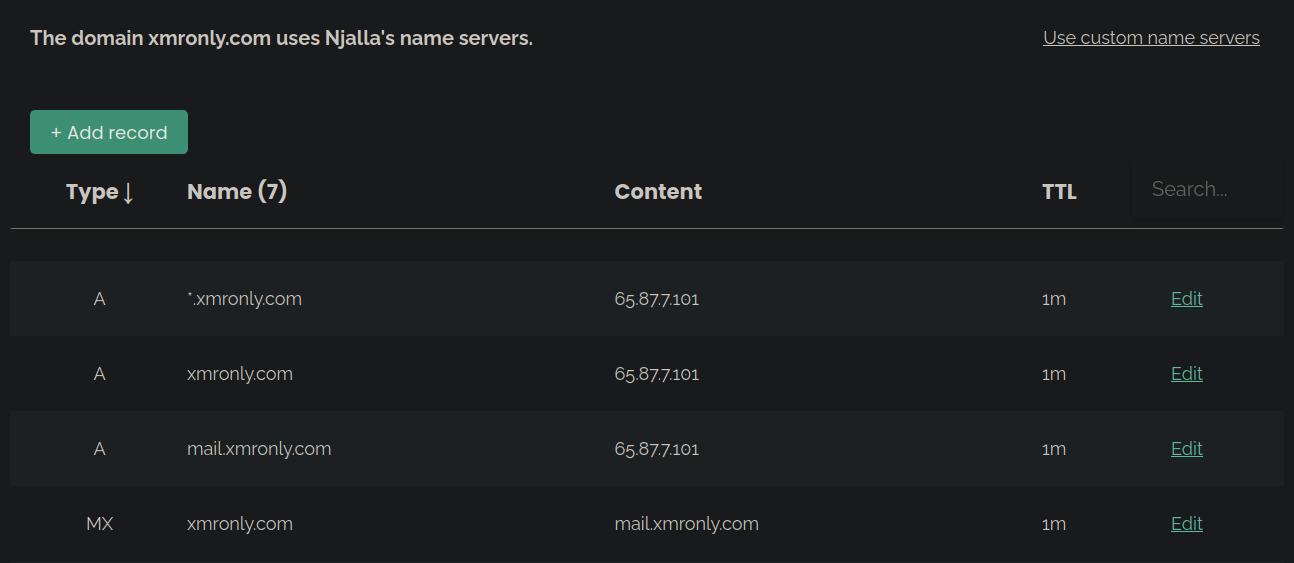Sort by the Name (7) column header
Viewport: 1294px width, 563px height.
[x=237, y=192]
